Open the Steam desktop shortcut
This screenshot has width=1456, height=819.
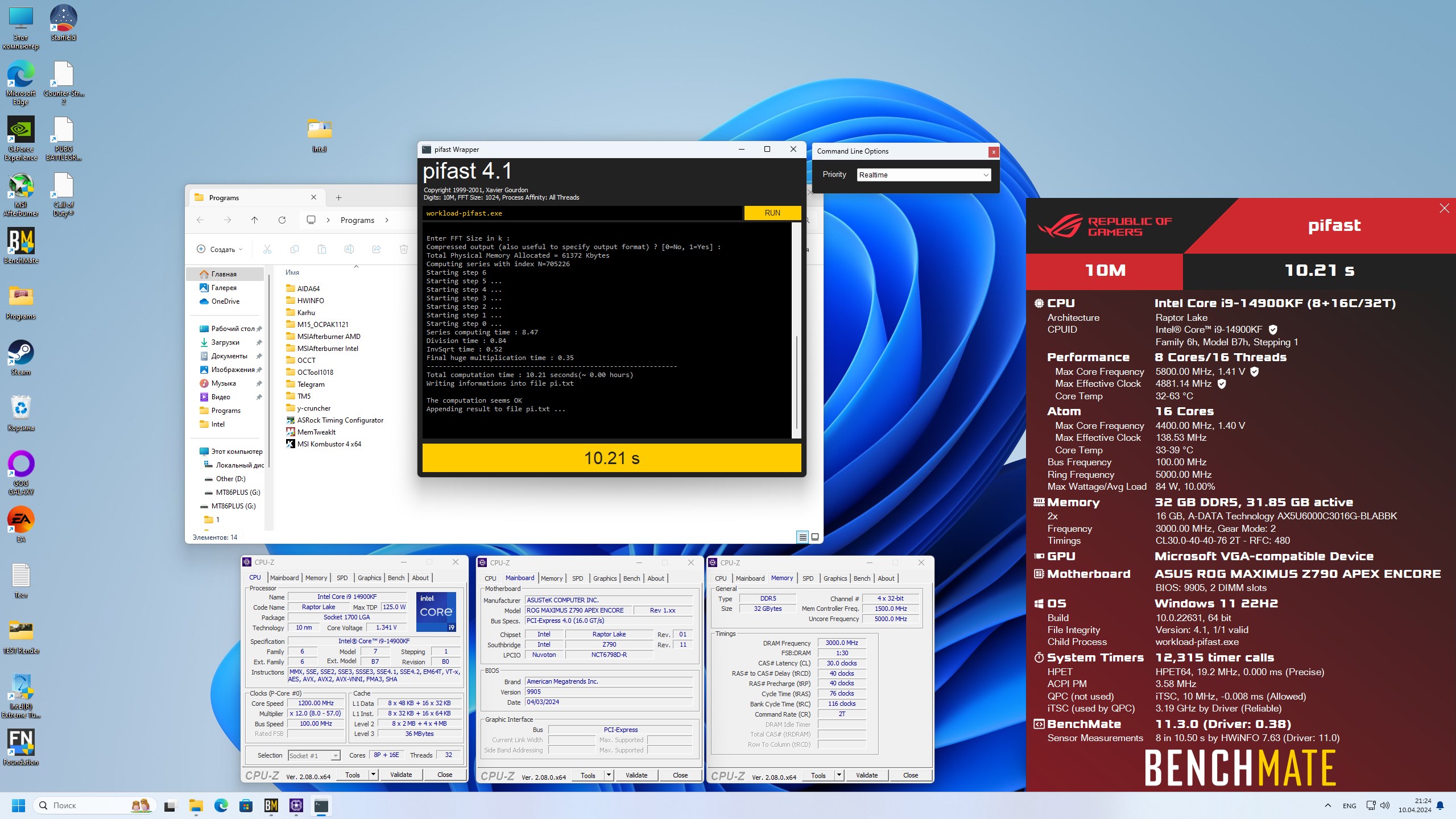click(20, 357)
